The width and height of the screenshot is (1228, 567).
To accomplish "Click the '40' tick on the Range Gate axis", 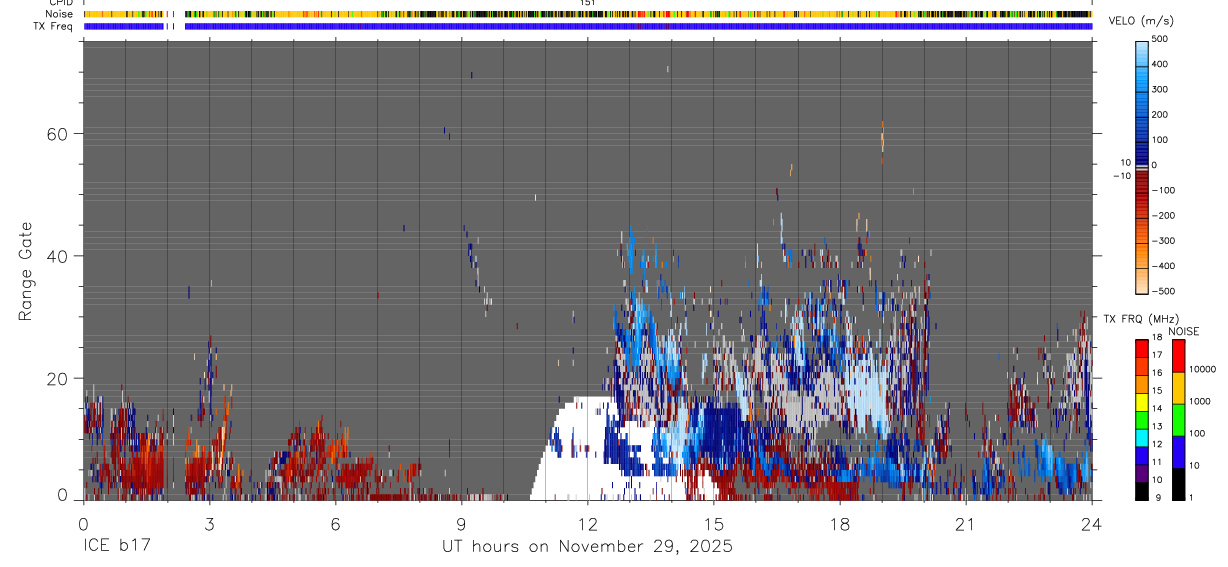I will click(58, 256).
